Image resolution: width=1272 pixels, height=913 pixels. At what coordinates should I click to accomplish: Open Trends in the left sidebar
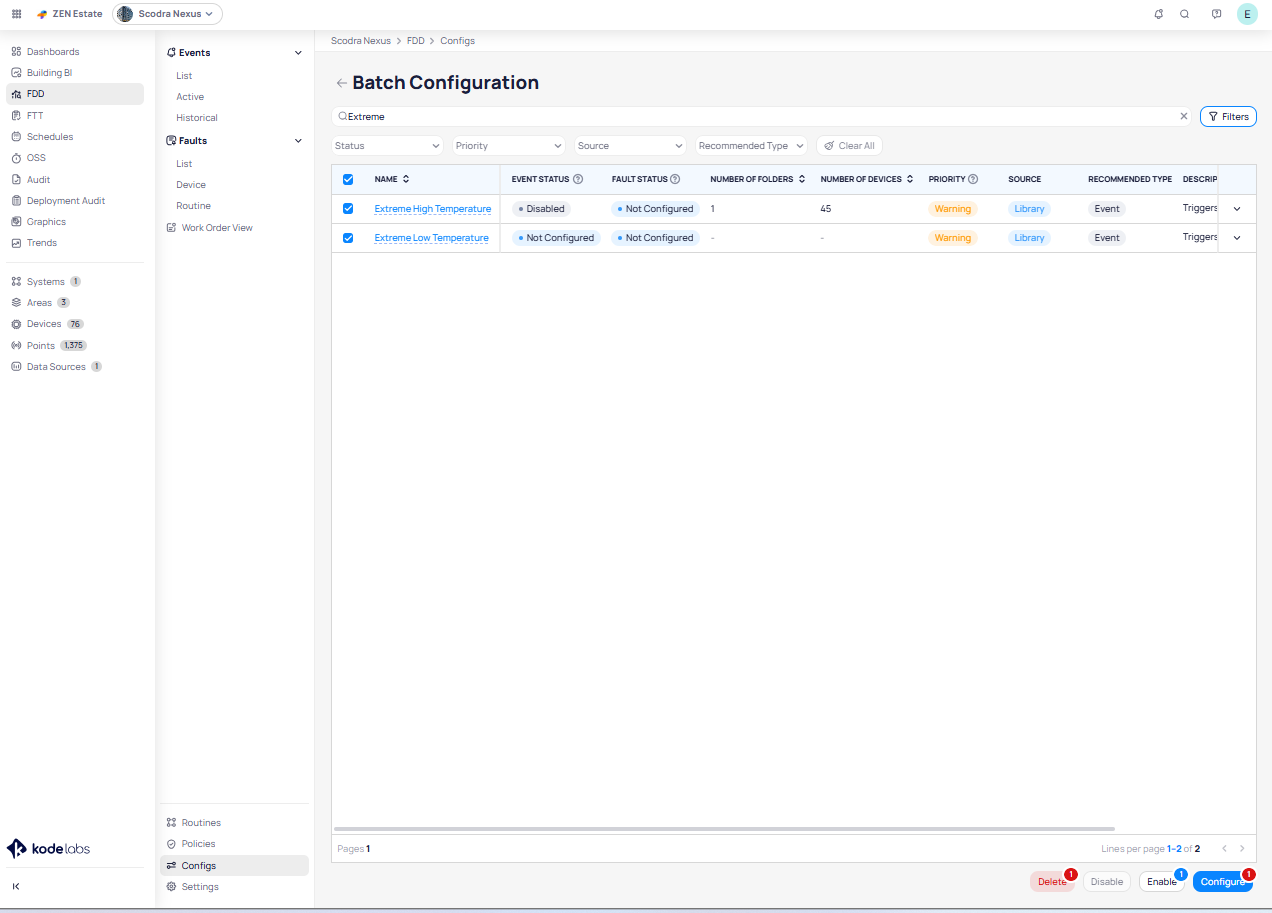(x=42, y=243)
